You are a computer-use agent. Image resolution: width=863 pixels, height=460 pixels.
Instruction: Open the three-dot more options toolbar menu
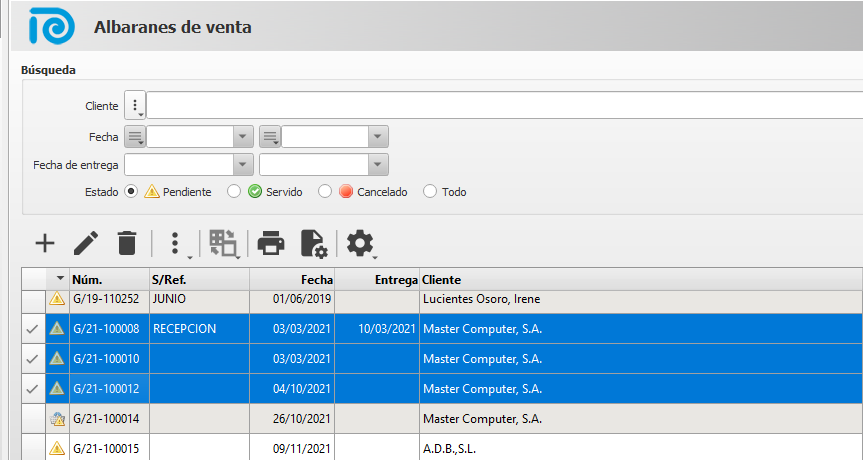pyautogui.click(x=176, y=243)
